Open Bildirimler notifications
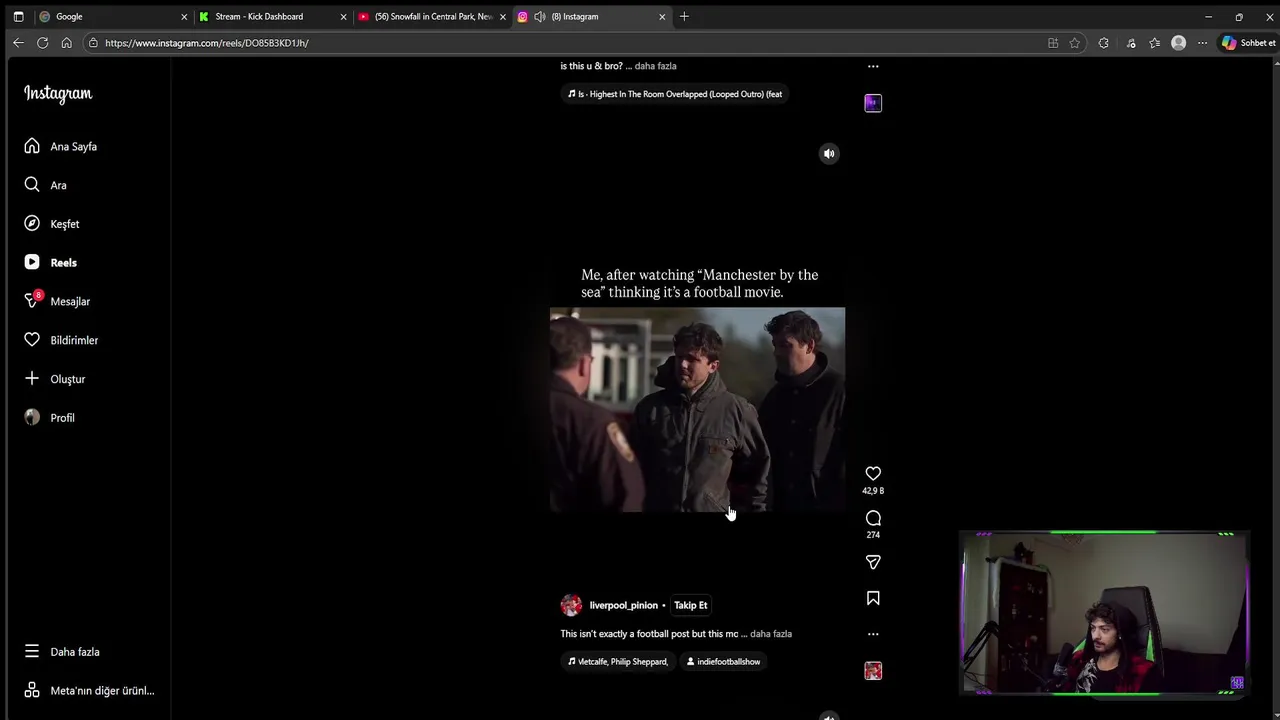This screenshot has height=720, width=1280. click(61, 340)
